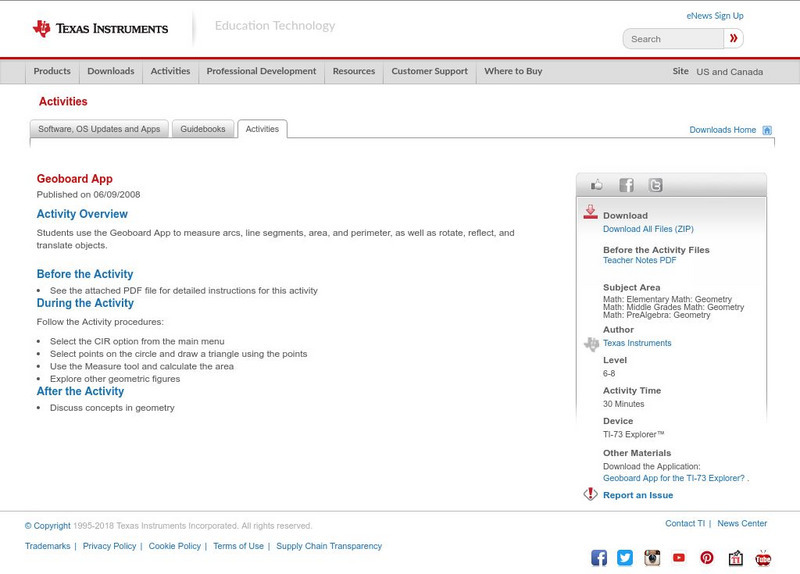The width and height of the screenshot is (800, 574).
Task: Open the Resources menu
Action: click(354, 71)
